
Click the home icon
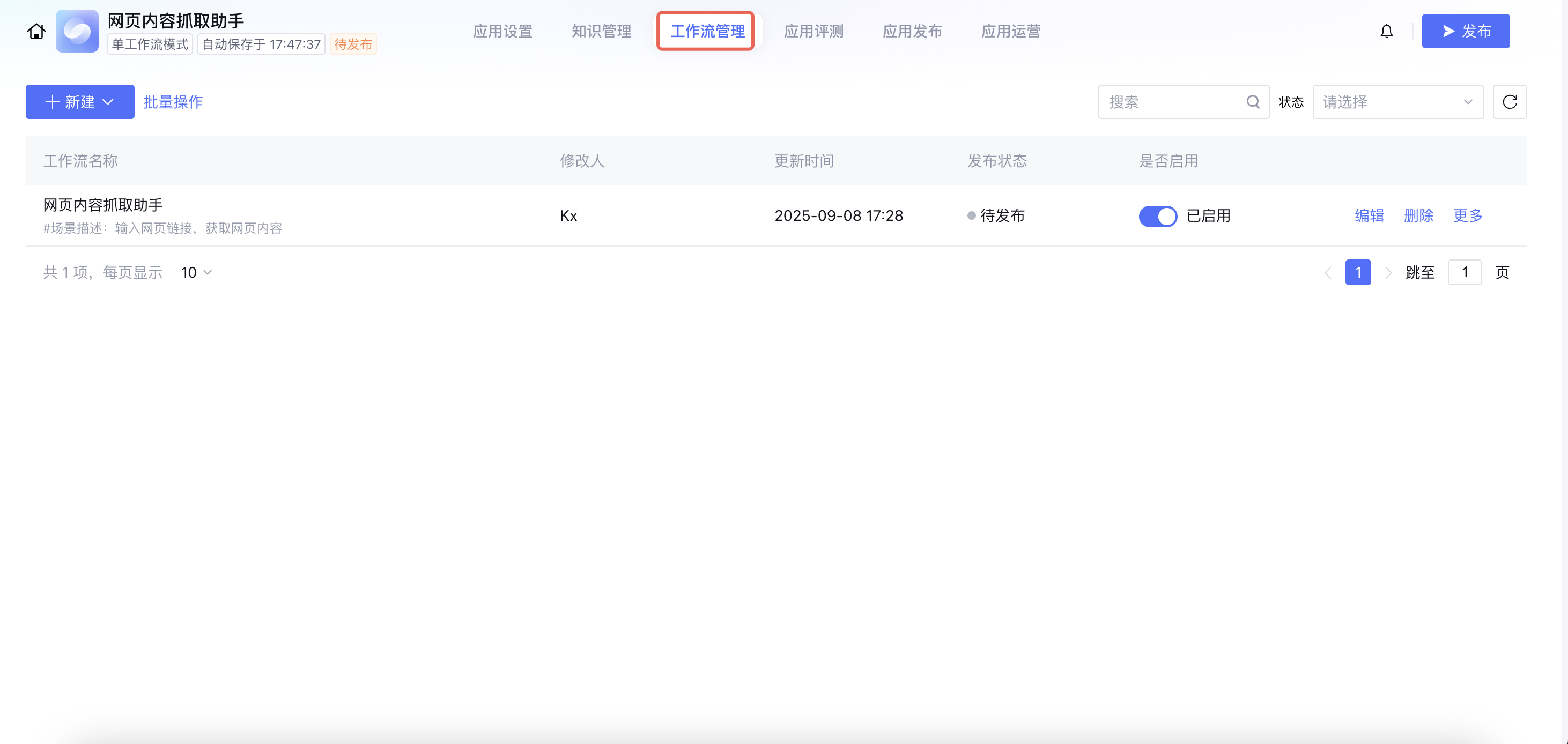pyautogui.click(x=36, y=32)
